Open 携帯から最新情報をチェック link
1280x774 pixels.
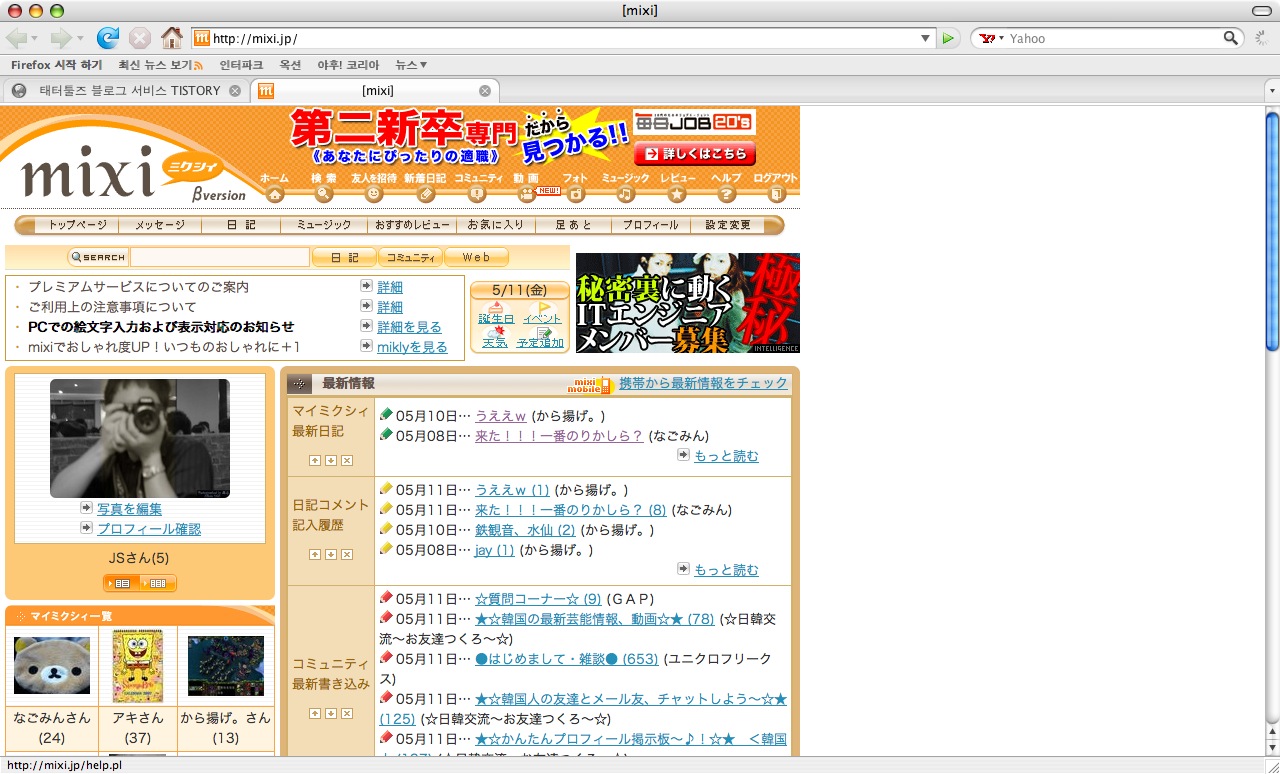703,382
